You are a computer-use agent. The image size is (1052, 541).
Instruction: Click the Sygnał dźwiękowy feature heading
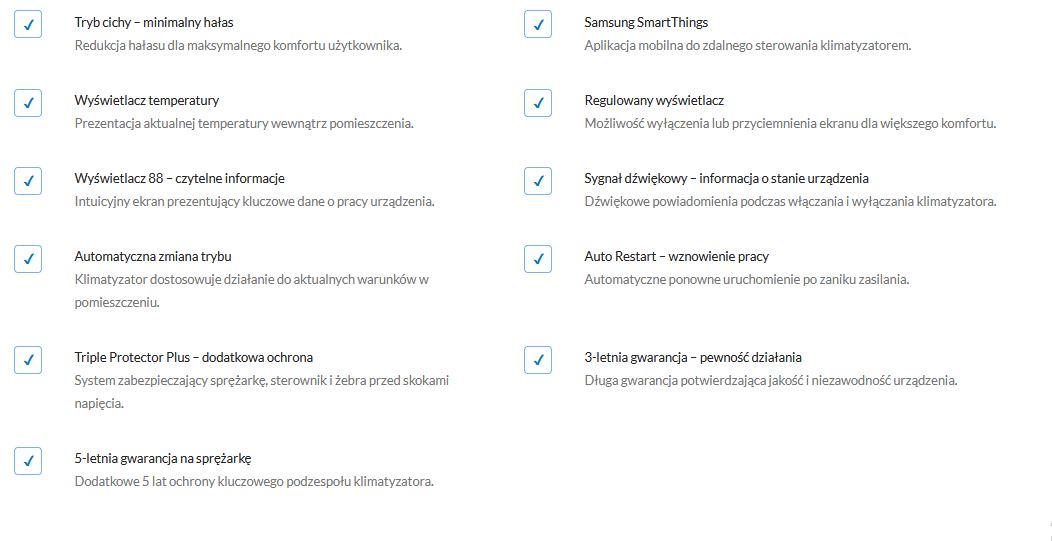pyautogui.click(x=726, y=178)
